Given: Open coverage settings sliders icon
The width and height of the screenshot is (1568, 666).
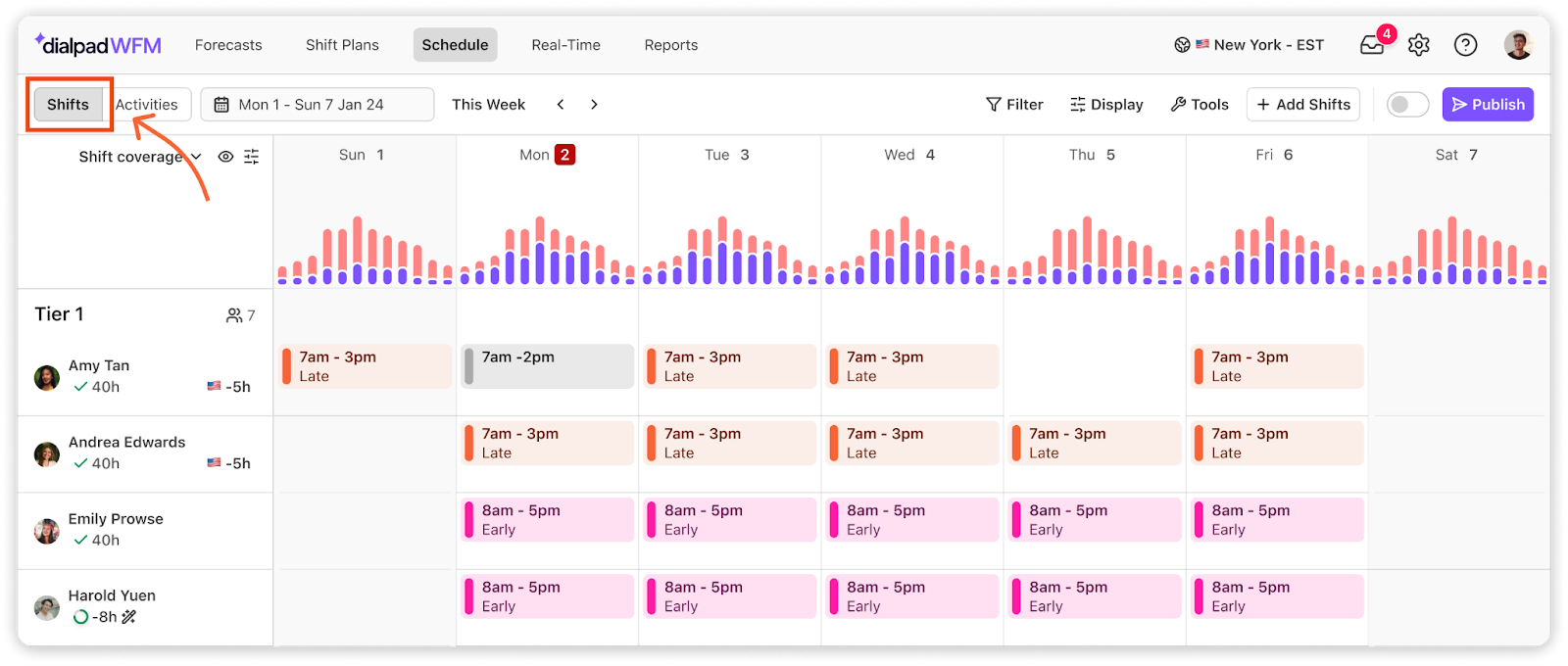Looking at the screenshot, I should (252, 157).
